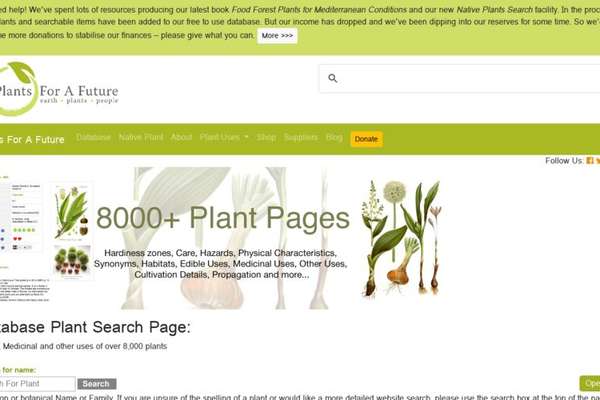
Task: Click the More >>> button in the banner
Action: (277, 36)
